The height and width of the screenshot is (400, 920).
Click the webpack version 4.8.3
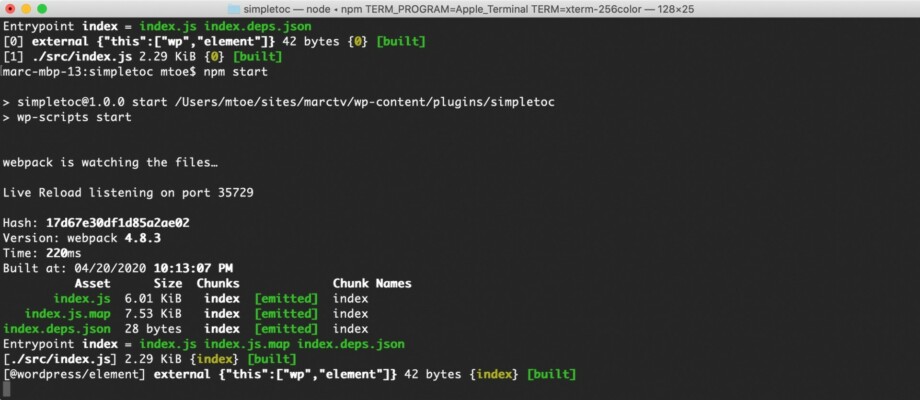coord(143,238)
